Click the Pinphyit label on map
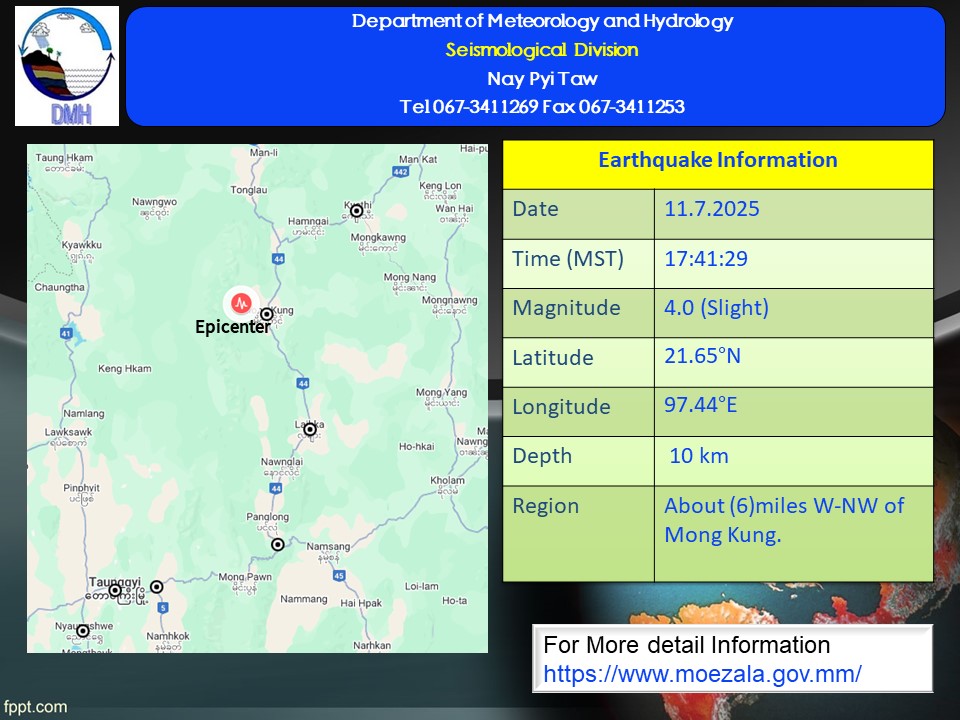 [x=81, y=488]
